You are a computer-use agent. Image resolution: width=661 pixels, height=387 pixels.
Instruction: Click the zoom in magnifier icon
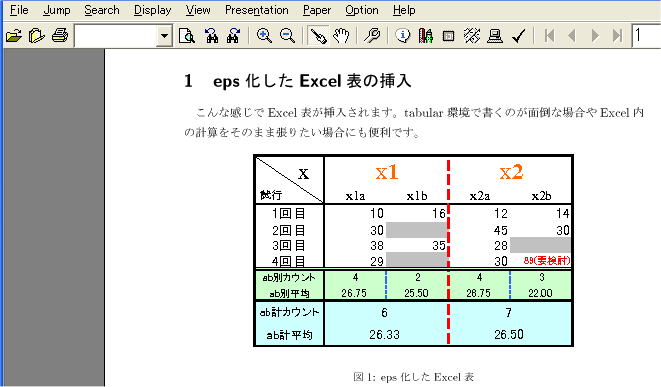(264, 35)
